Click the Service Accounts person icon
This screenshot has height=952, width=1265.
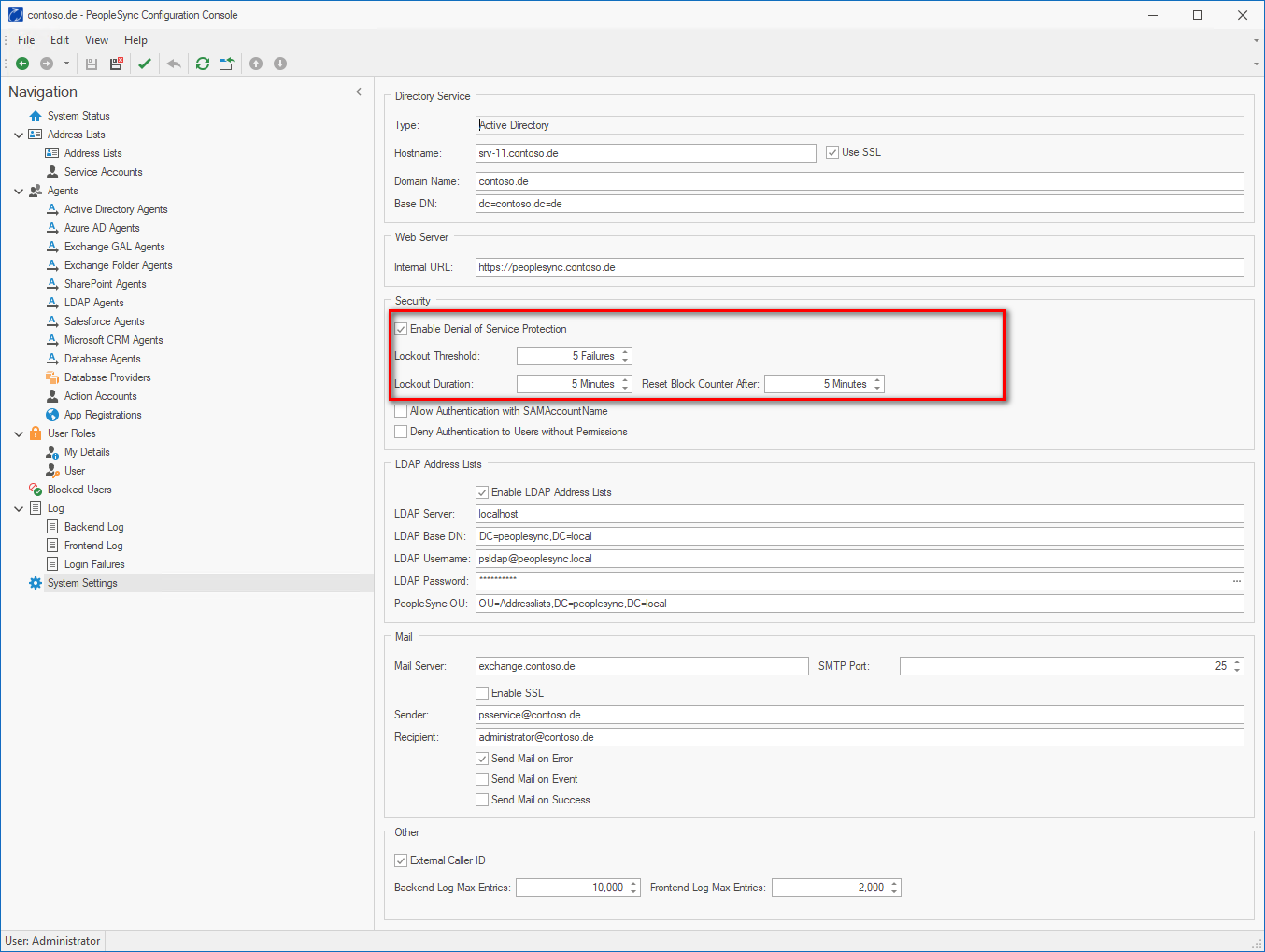coord(52,172)
